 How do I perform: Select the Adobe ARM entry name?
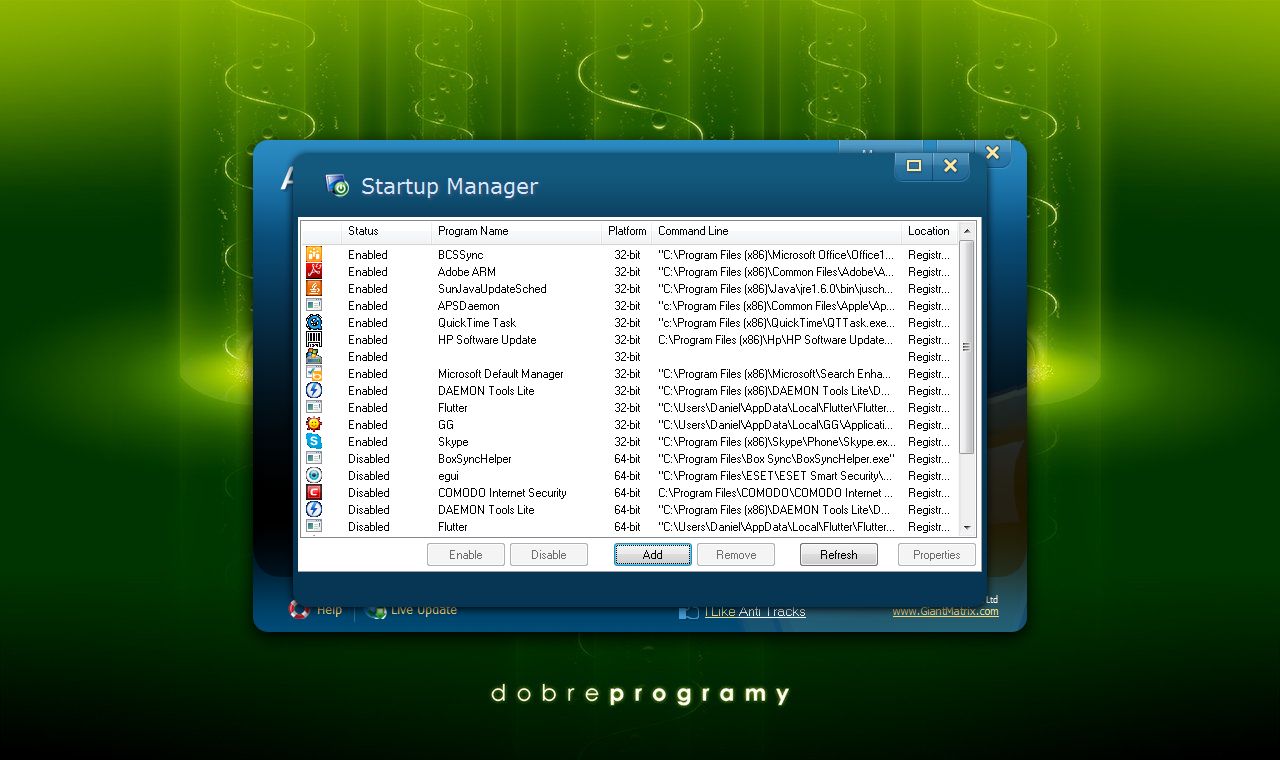(466, 272)
